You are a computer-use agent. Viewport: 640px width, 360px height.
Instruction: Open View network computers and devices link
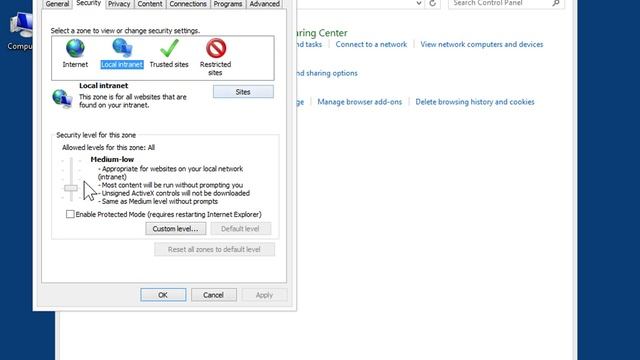pyautogui.click(x=482, y=44)
